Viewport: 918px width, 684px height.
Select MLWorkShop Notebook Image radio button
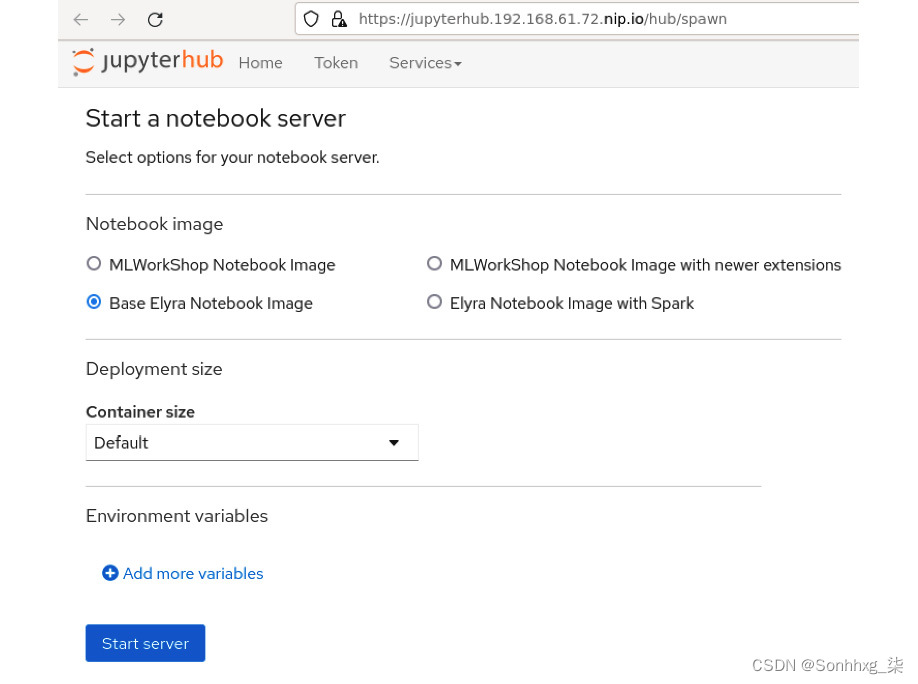click(x=94, y=264)
